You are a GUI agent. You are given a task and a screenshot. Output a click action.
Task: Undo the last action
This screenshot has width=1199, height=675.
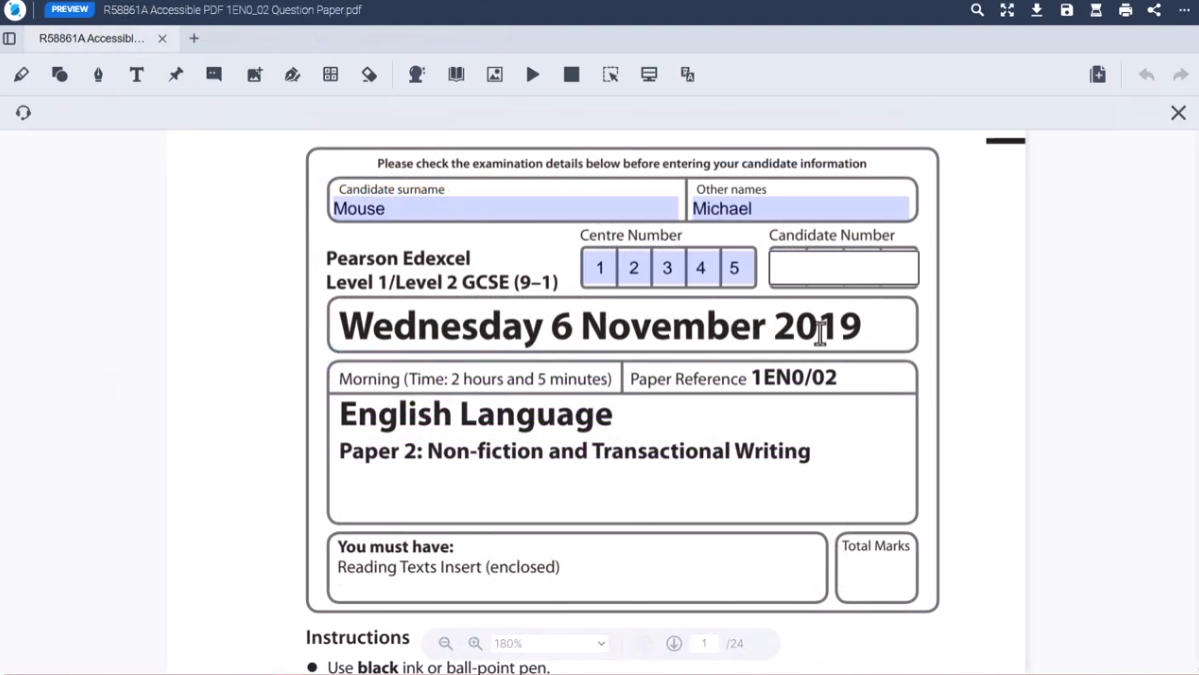tap(1146, 74)
